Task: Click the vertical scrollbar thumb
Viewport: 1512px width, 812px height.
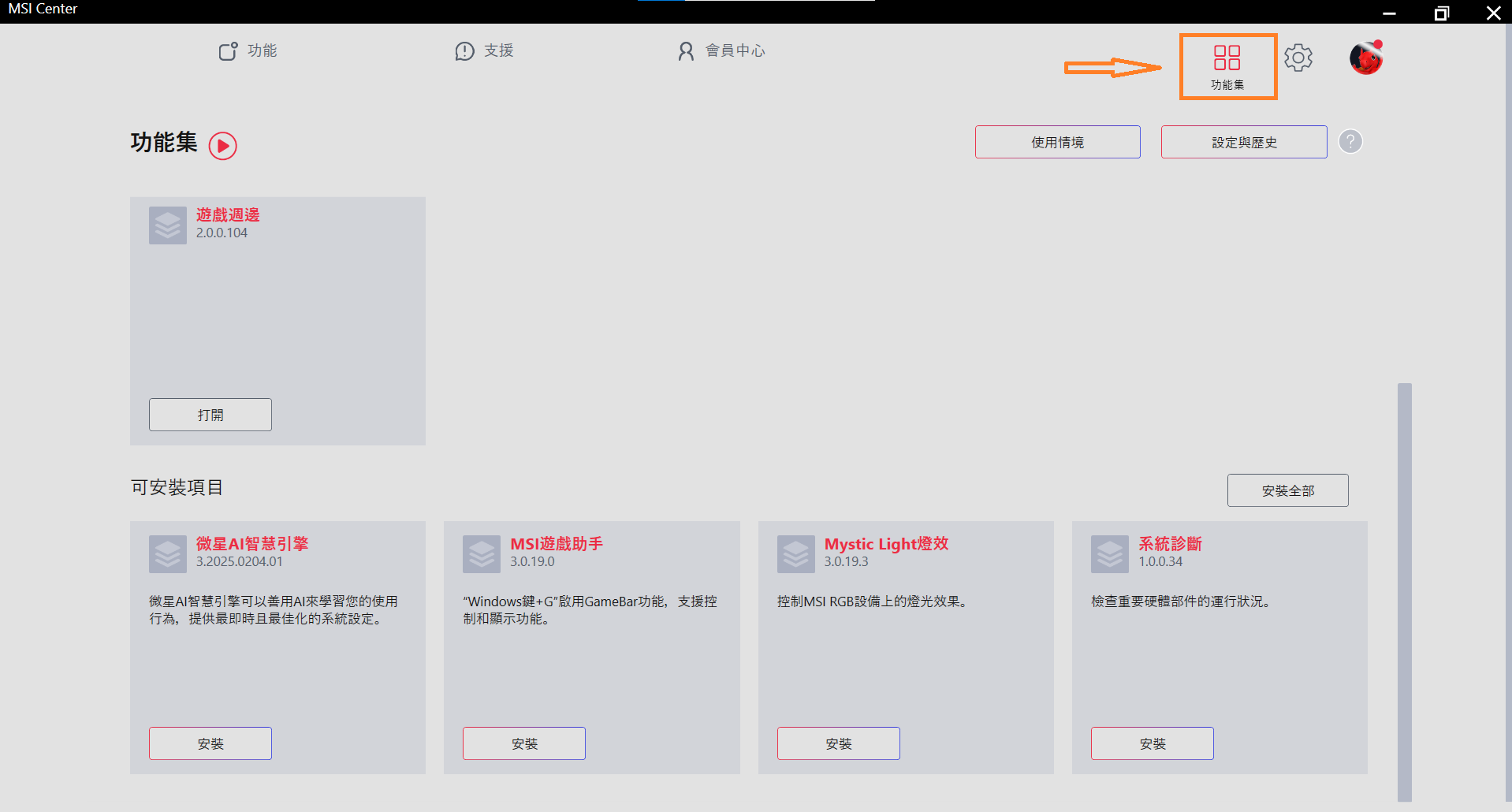Action: coord(1405,592)
